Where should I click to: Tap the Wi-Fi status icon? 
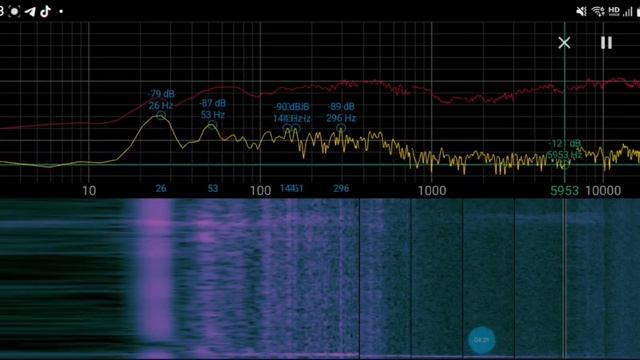[x=598, y=11]
